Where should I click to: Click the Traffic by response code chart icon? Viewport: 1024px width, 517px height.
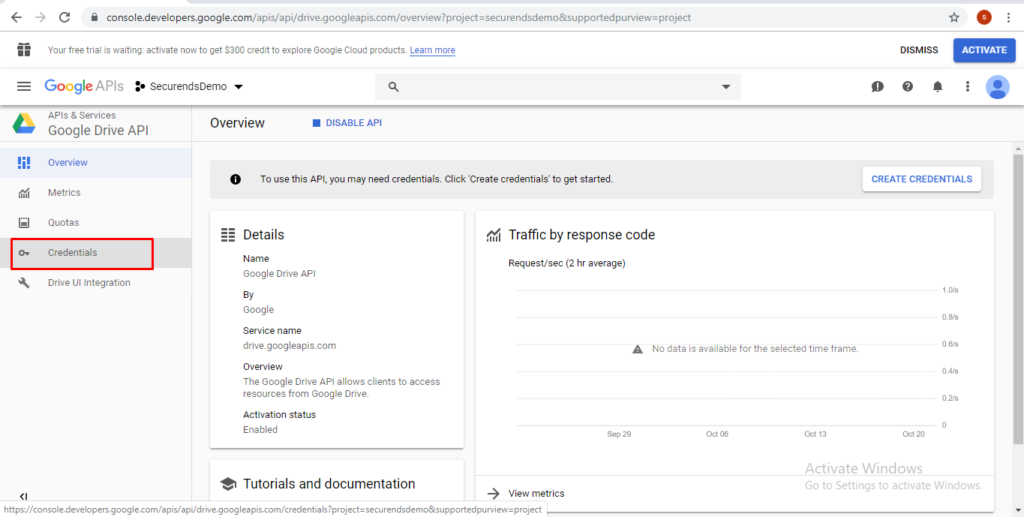494,235
